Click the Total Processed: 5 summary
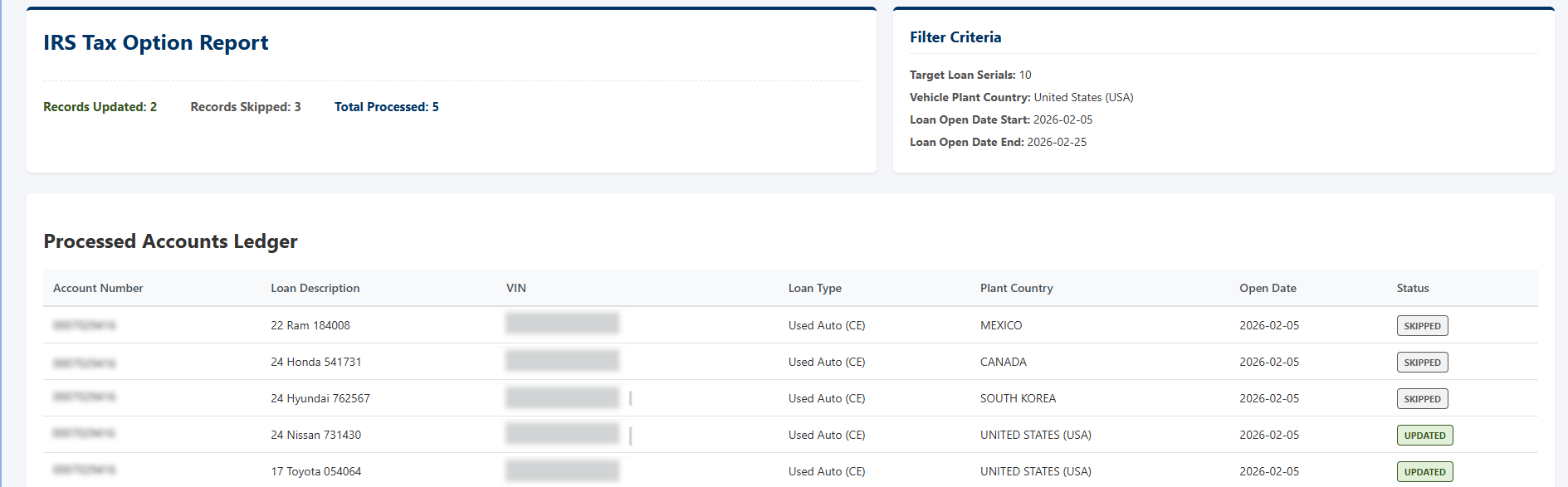Image resolution: width=1568 pixels, height=487 pixels. click(x=387, y=107)
